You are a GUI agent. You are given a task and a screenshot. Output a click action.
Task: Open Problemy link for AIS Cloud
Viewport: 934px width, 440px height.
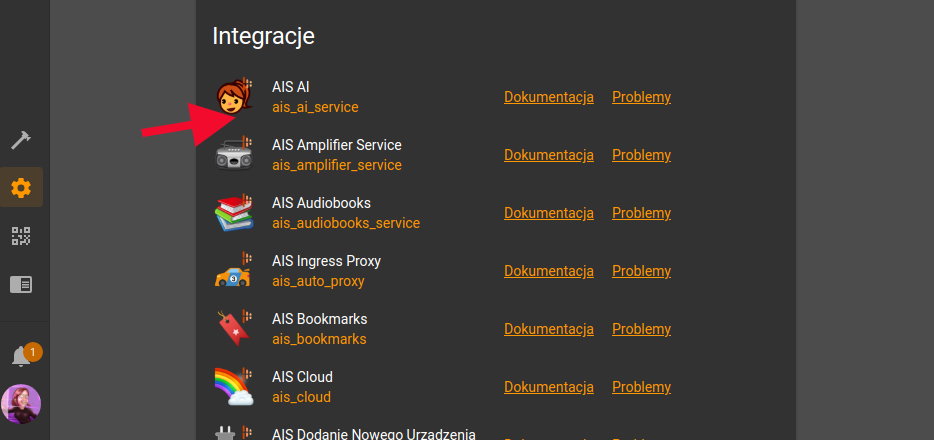(642, 387)
